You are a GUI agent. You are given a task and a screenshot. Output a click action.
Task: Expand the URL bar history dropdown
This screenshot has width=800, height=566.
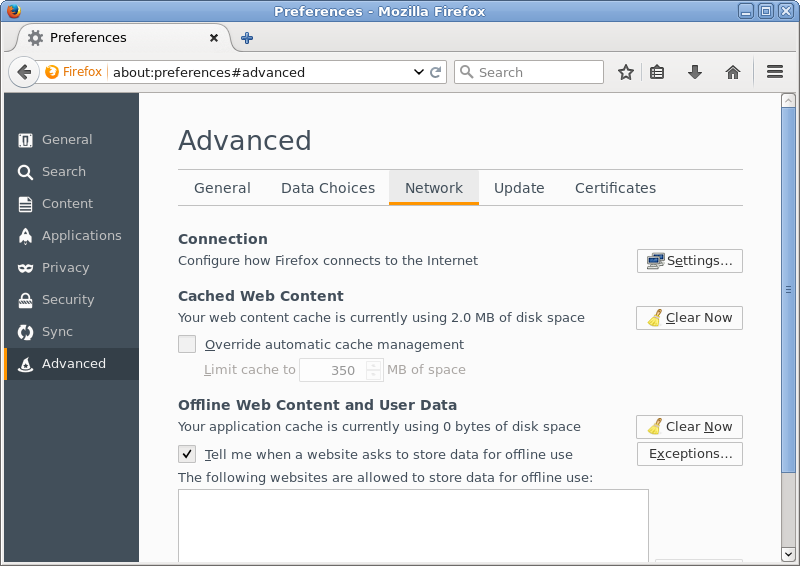coord(418,72)
